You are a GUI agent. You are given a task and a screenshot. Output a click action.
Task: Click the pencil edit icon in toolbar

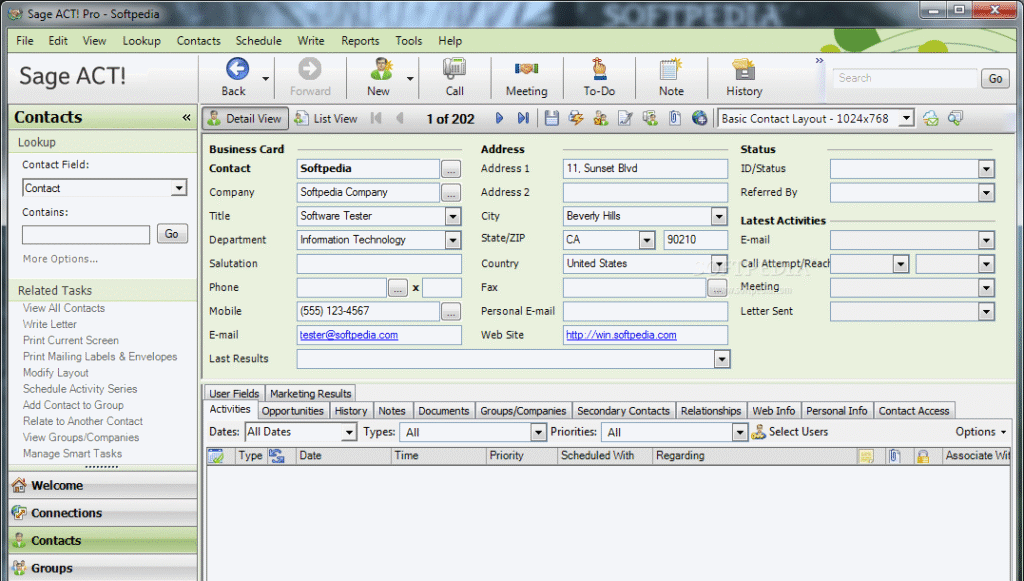(625, 118)
